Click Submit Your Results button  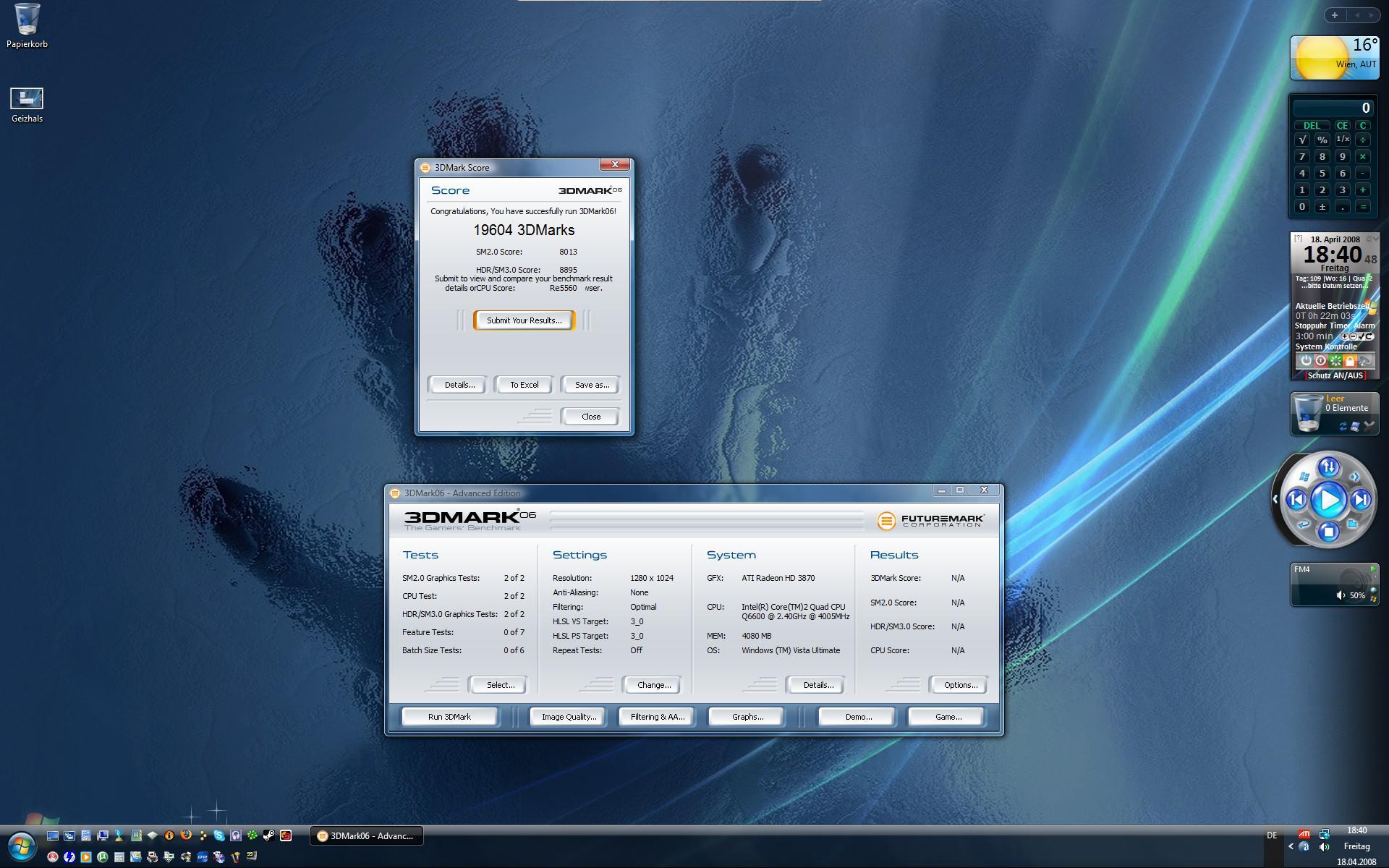point(524,320)
